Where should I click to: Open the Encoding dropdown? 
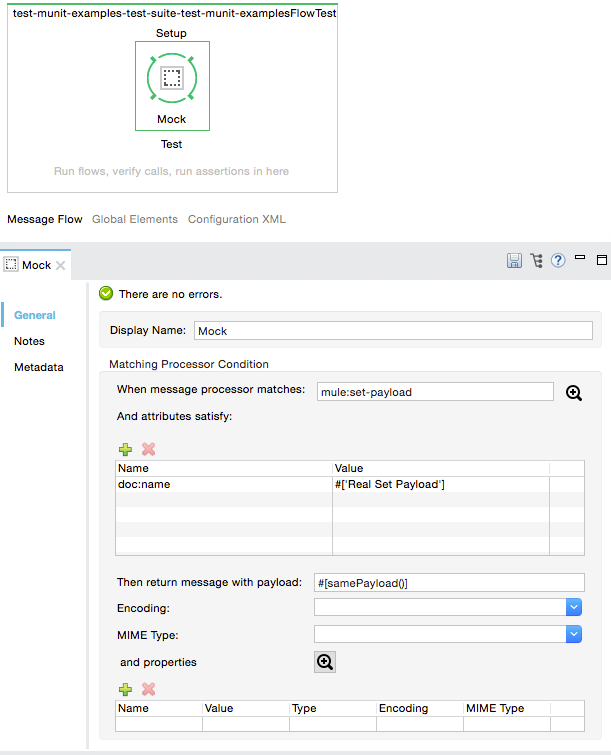(x=573, y=607)
